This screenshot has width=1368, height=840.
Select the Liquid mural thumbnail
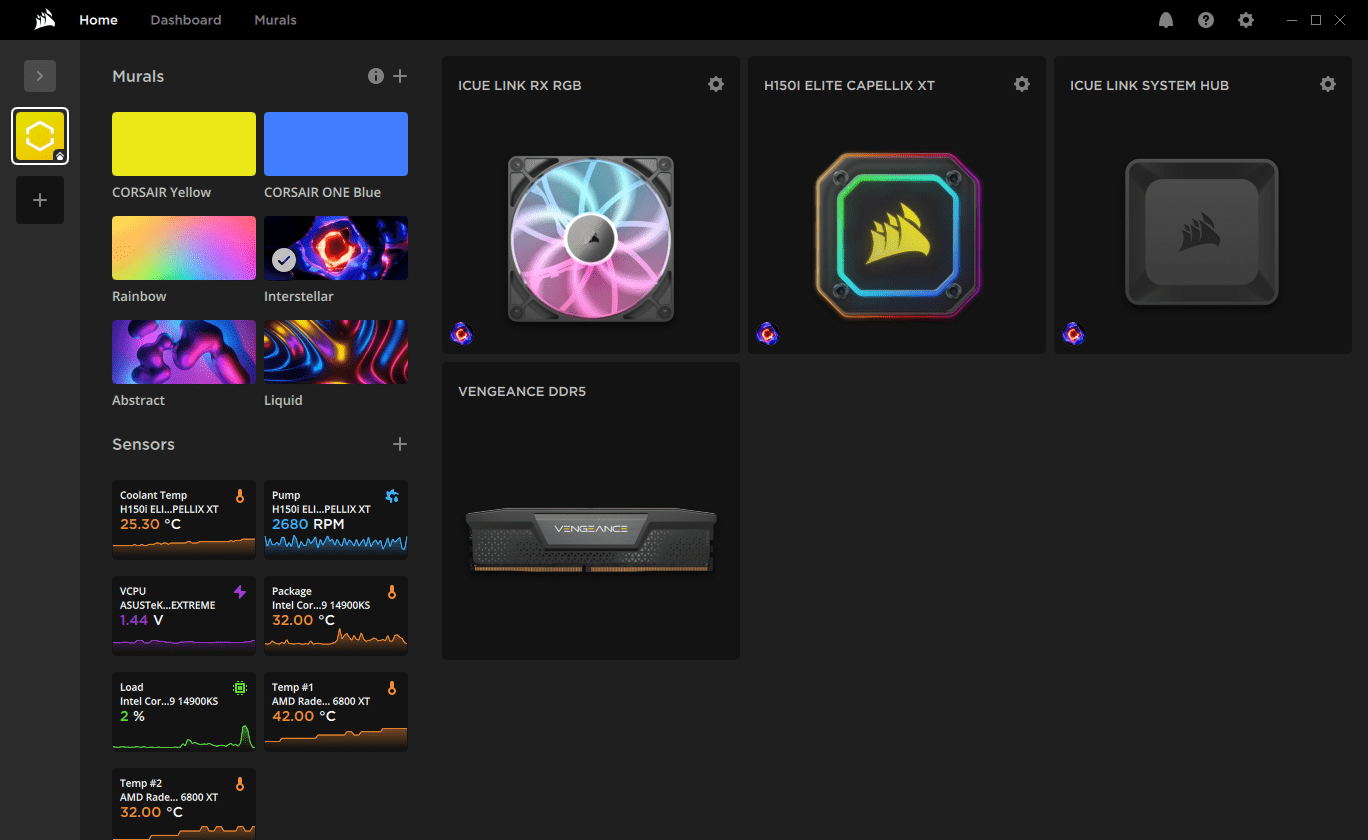pos(335,352)
